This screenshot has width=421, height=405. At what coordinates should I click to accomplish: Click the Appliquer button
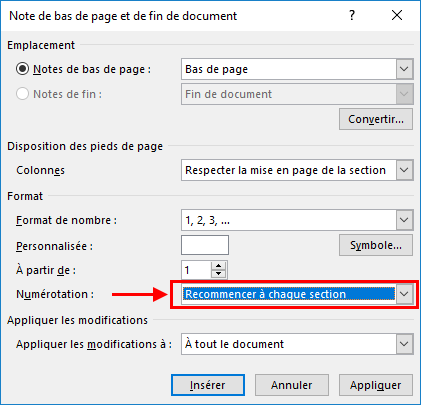[x=376, y=385]
